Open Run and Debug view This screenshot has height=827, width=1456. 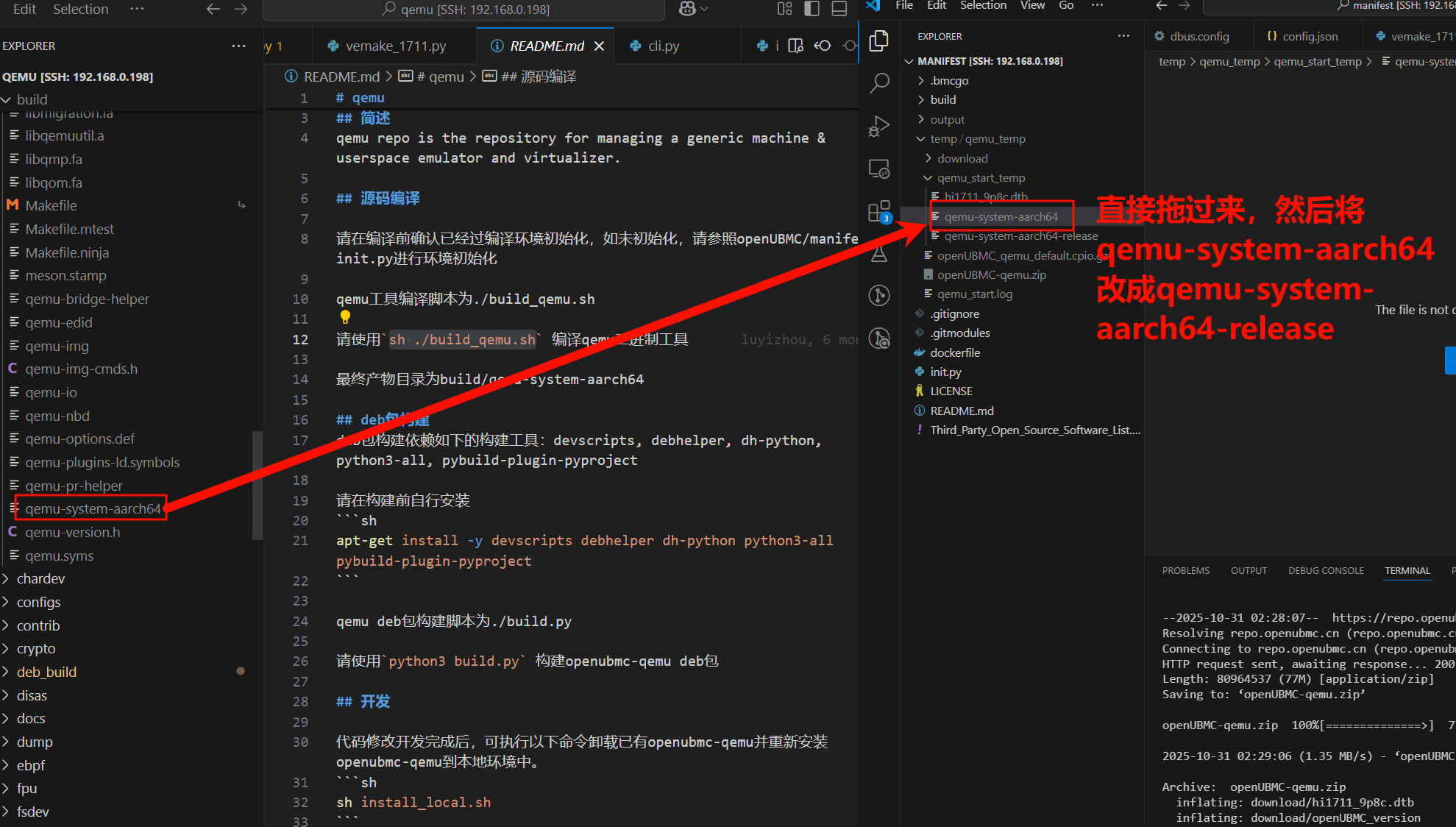[879, 126]
